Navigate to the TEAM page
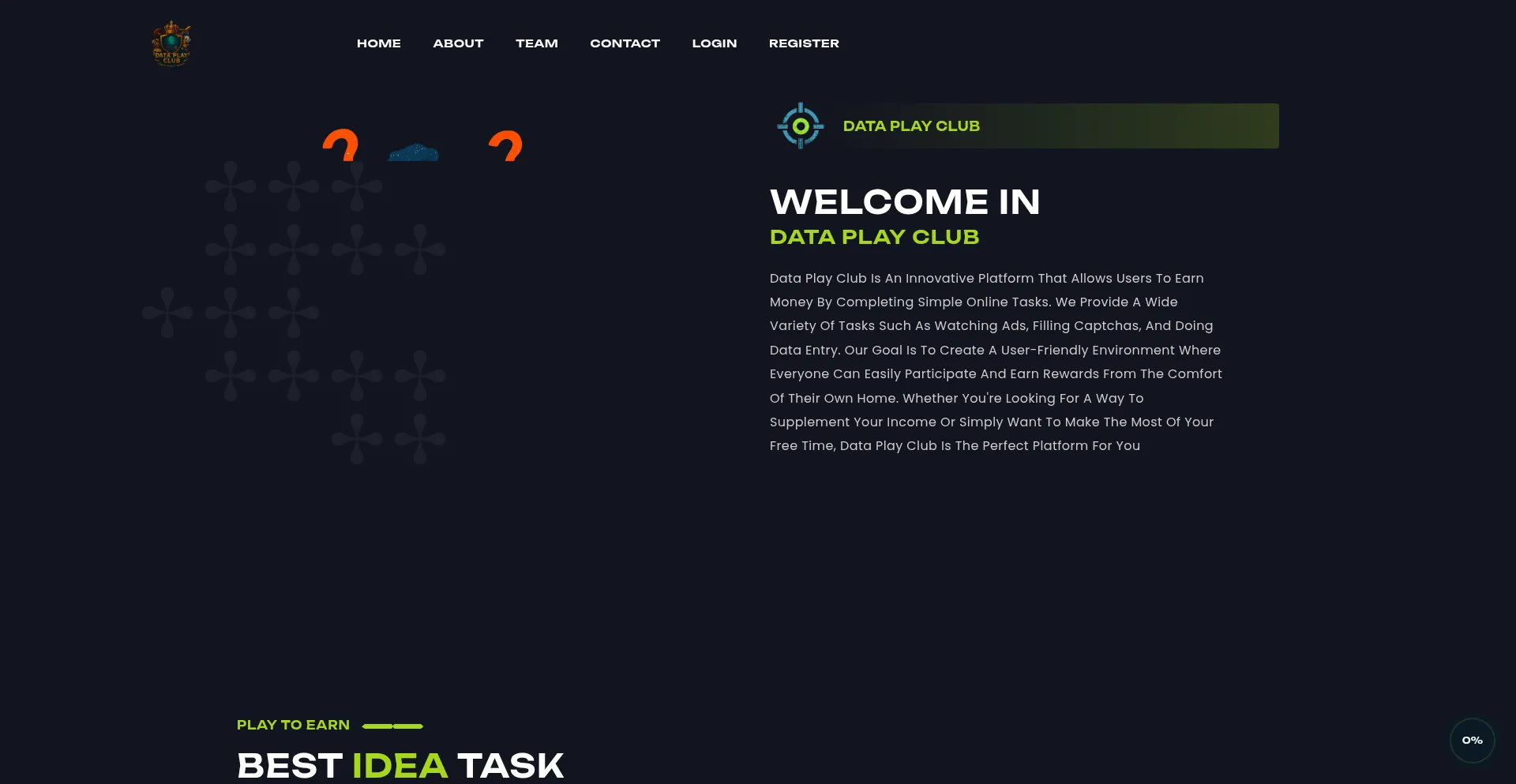Viewport: 1516px width, 784px height. click(x=536, y=43)
